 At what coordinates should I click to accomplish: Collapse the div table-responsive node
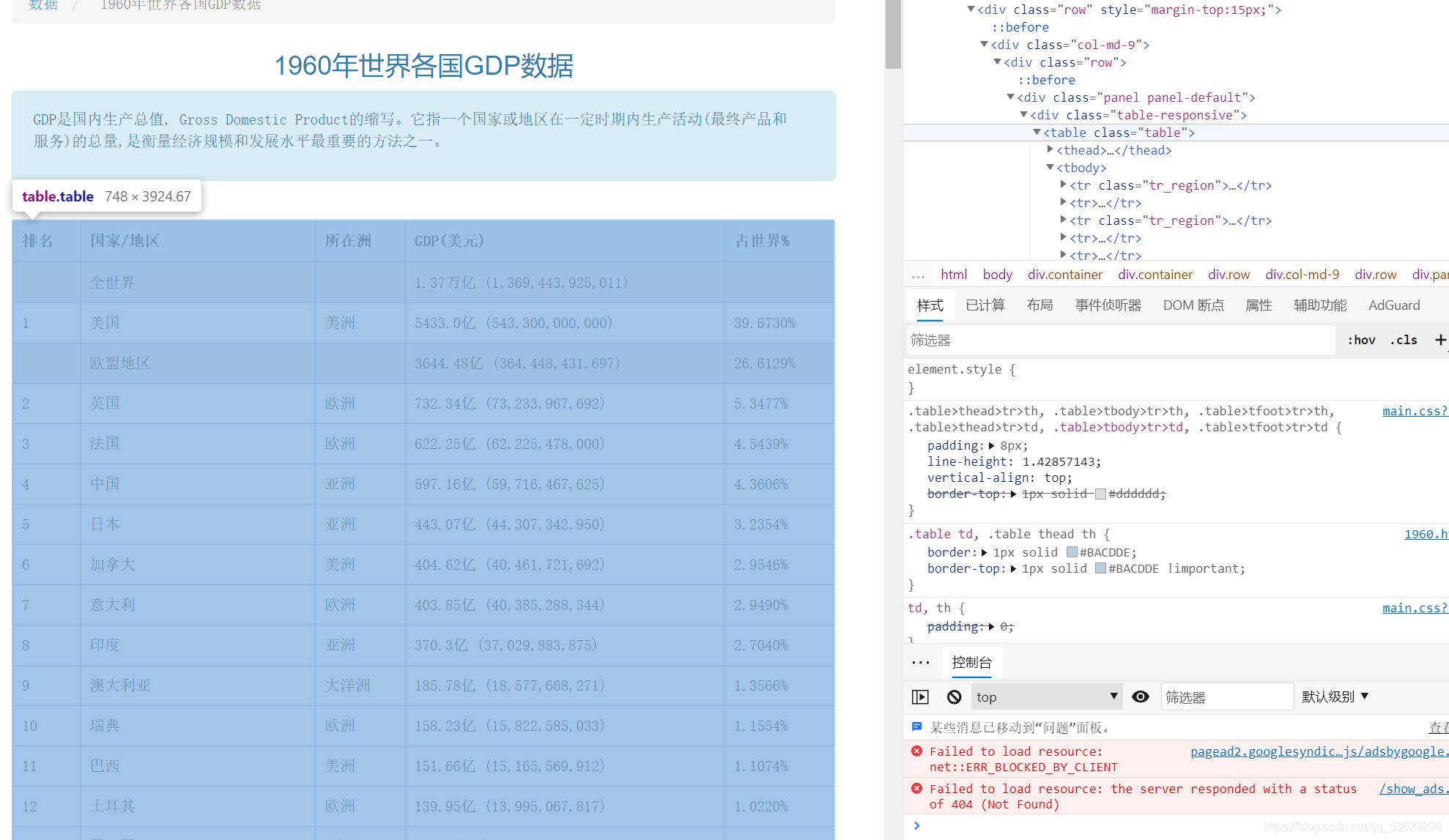coord(1024,114)
